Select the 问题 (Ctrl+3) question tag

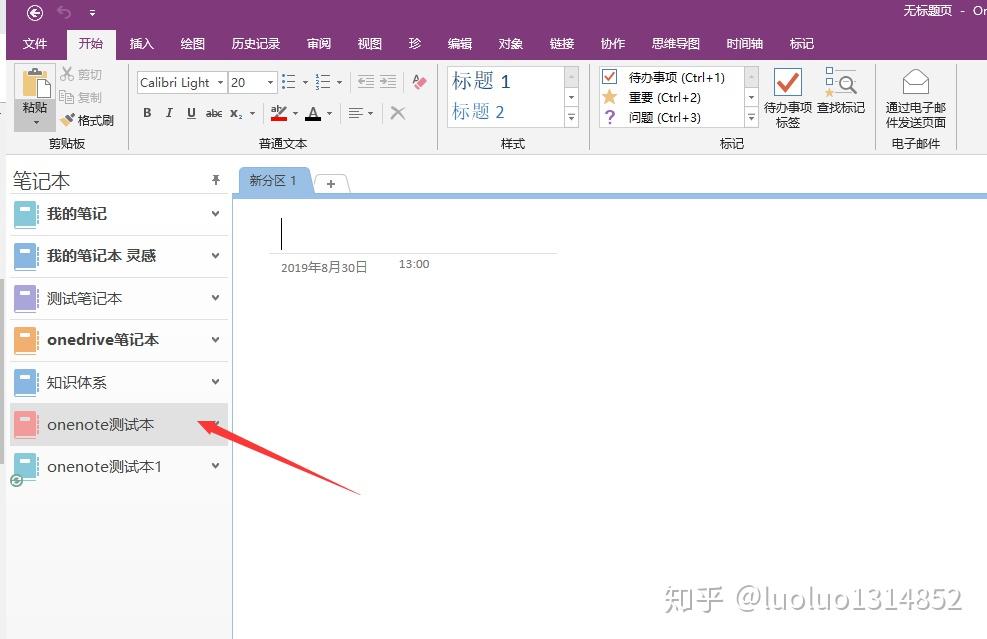[663, 118]
